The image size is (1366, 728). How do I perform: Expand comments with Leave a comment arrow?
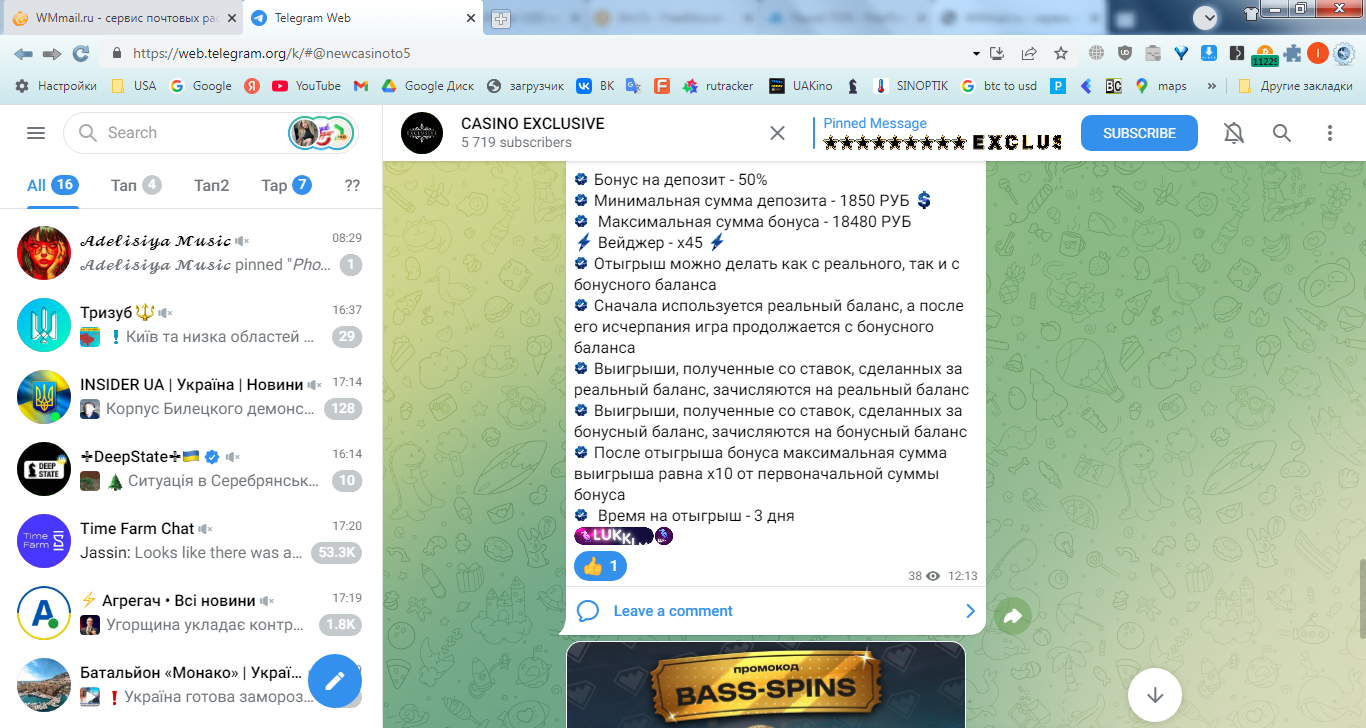tap(970, 611)
